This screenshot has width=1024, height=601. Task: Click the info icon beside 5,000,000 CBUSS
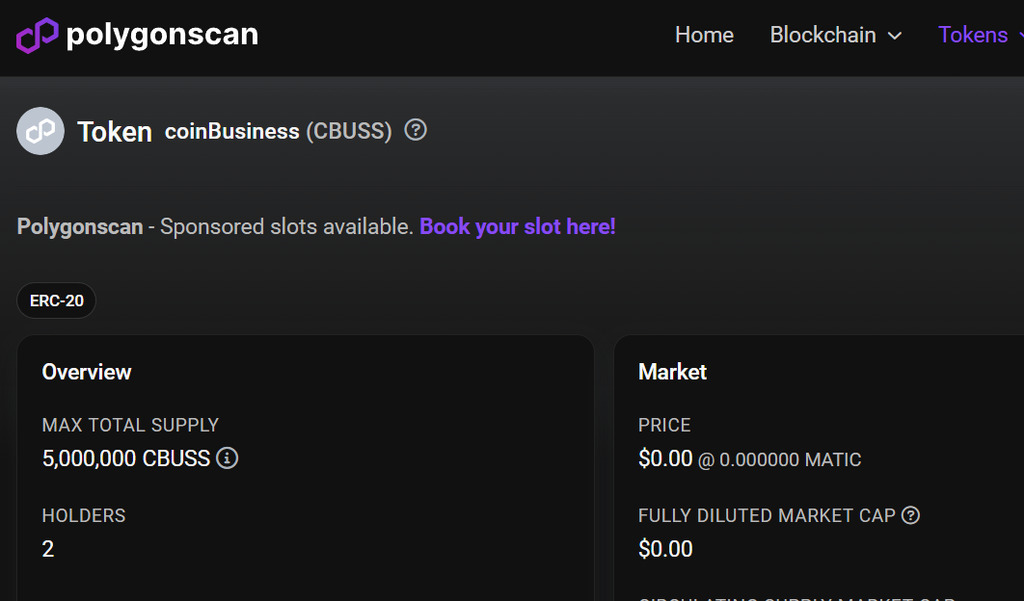[x=227, y=458]
